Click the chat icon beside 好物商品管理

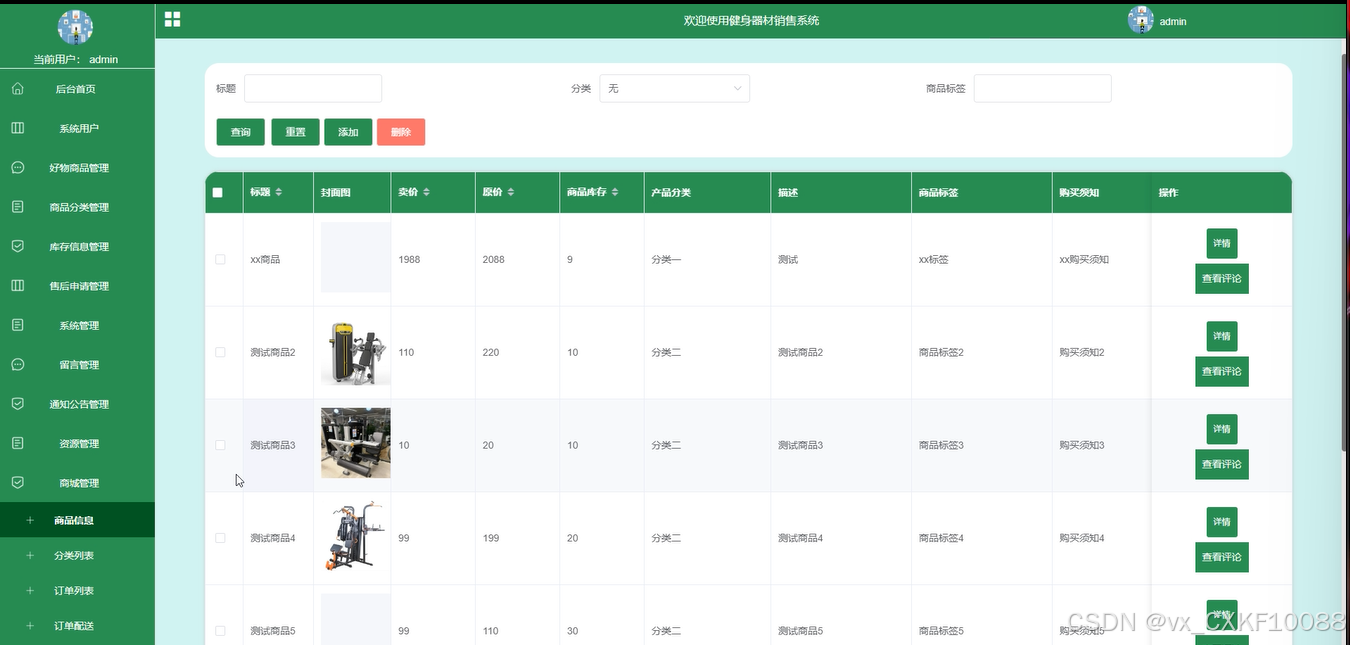(17, 168)
